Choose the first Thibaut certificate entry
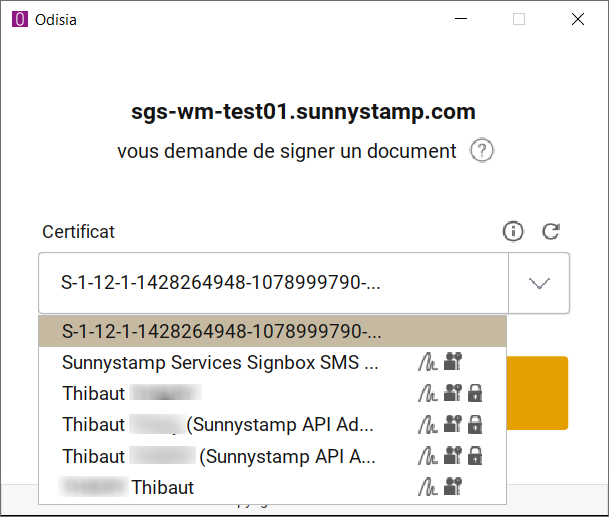Viewport: 609px width, 517px height. (x=130, y=394)
